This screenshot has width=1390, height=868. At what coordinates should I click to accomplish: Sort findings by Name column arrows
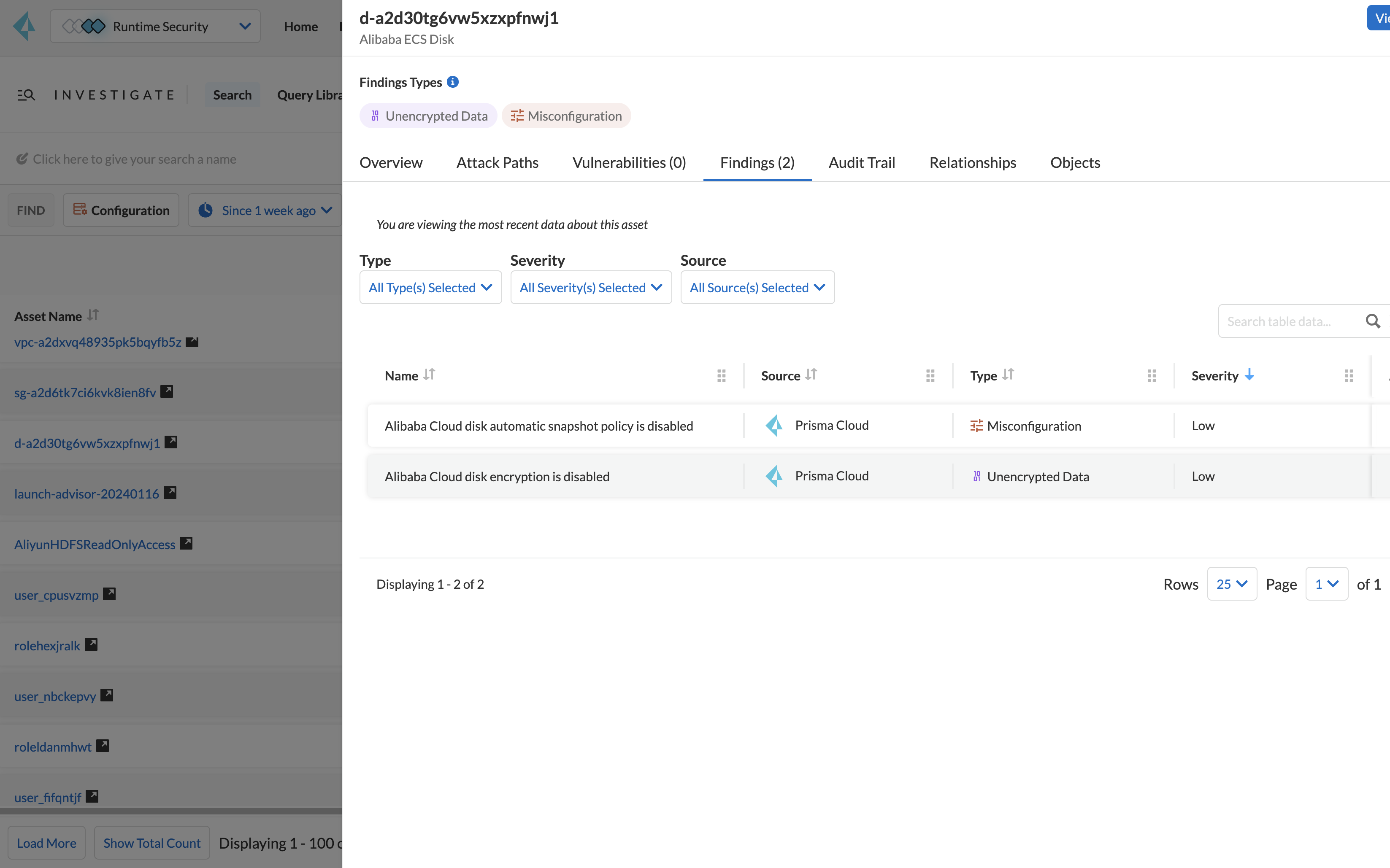pos(429,375)
